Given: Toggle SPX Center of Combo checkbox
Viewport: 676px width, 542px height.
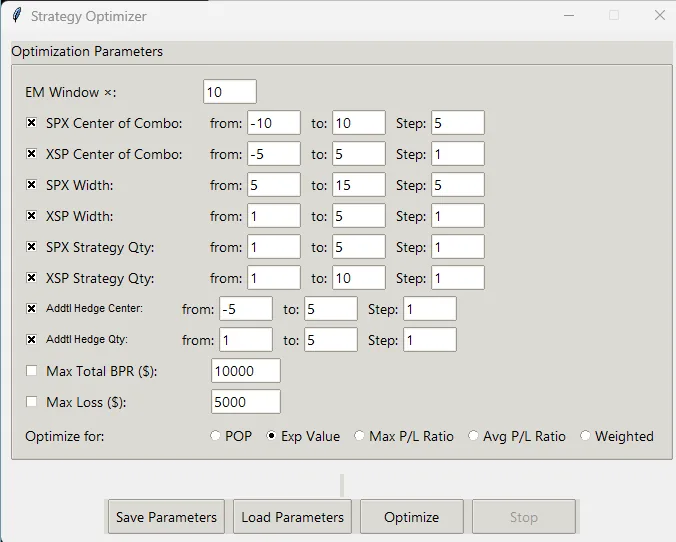Looking at the screenshot, I should point(31,123).
